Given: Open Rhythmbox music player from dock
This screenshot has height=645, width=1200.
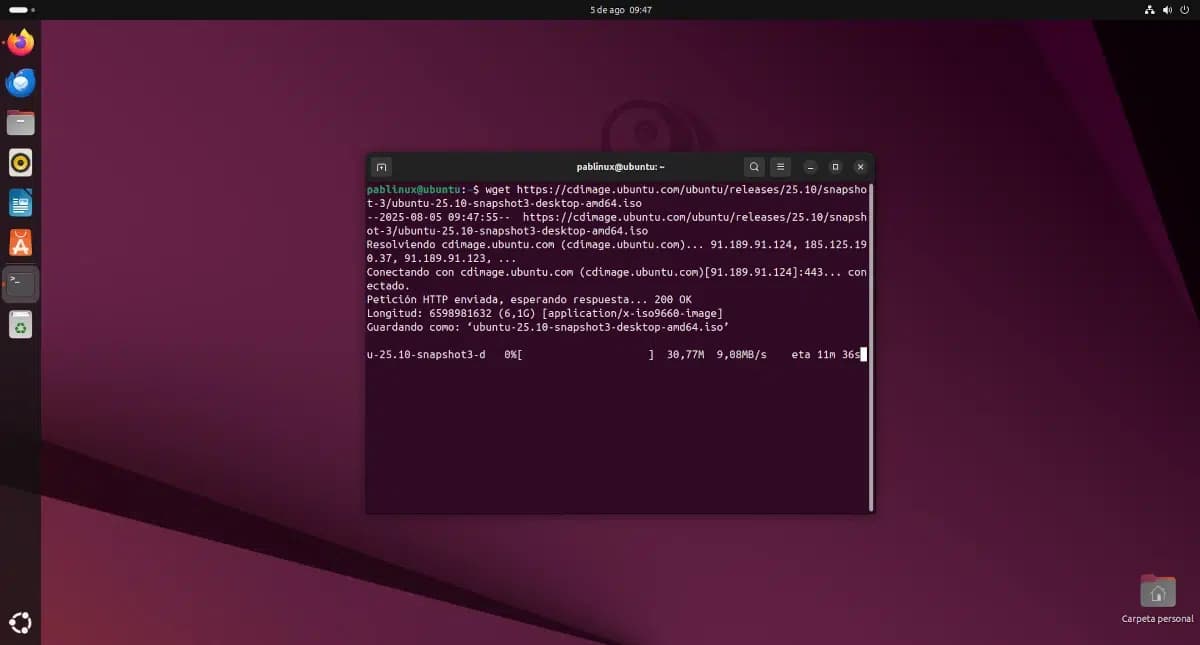Looking at the screenshot, I should point(20,163).
